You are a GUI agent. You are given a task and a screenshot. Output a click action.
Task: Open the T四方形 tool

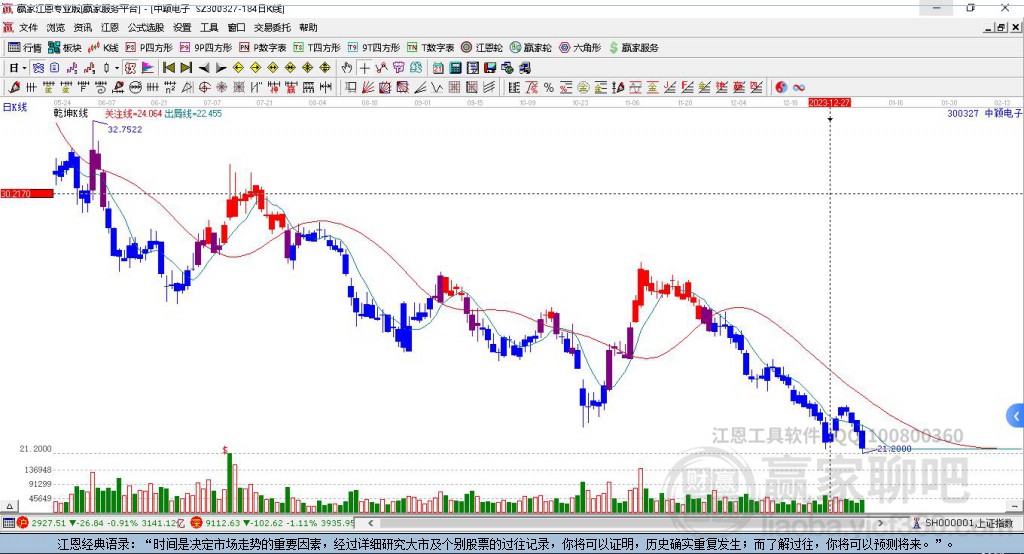coord(317,48)
